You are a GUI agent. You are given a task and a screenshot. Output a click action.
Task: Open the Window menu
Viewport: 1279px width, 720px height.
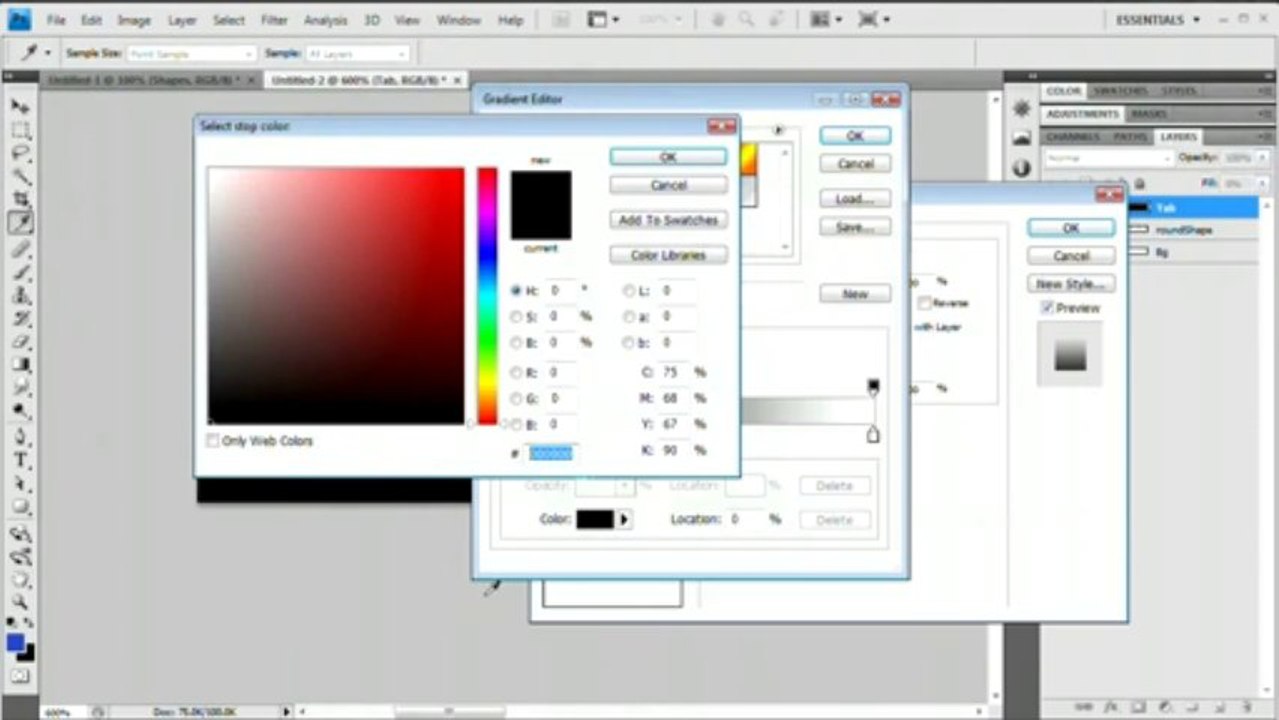pos(459,20)
